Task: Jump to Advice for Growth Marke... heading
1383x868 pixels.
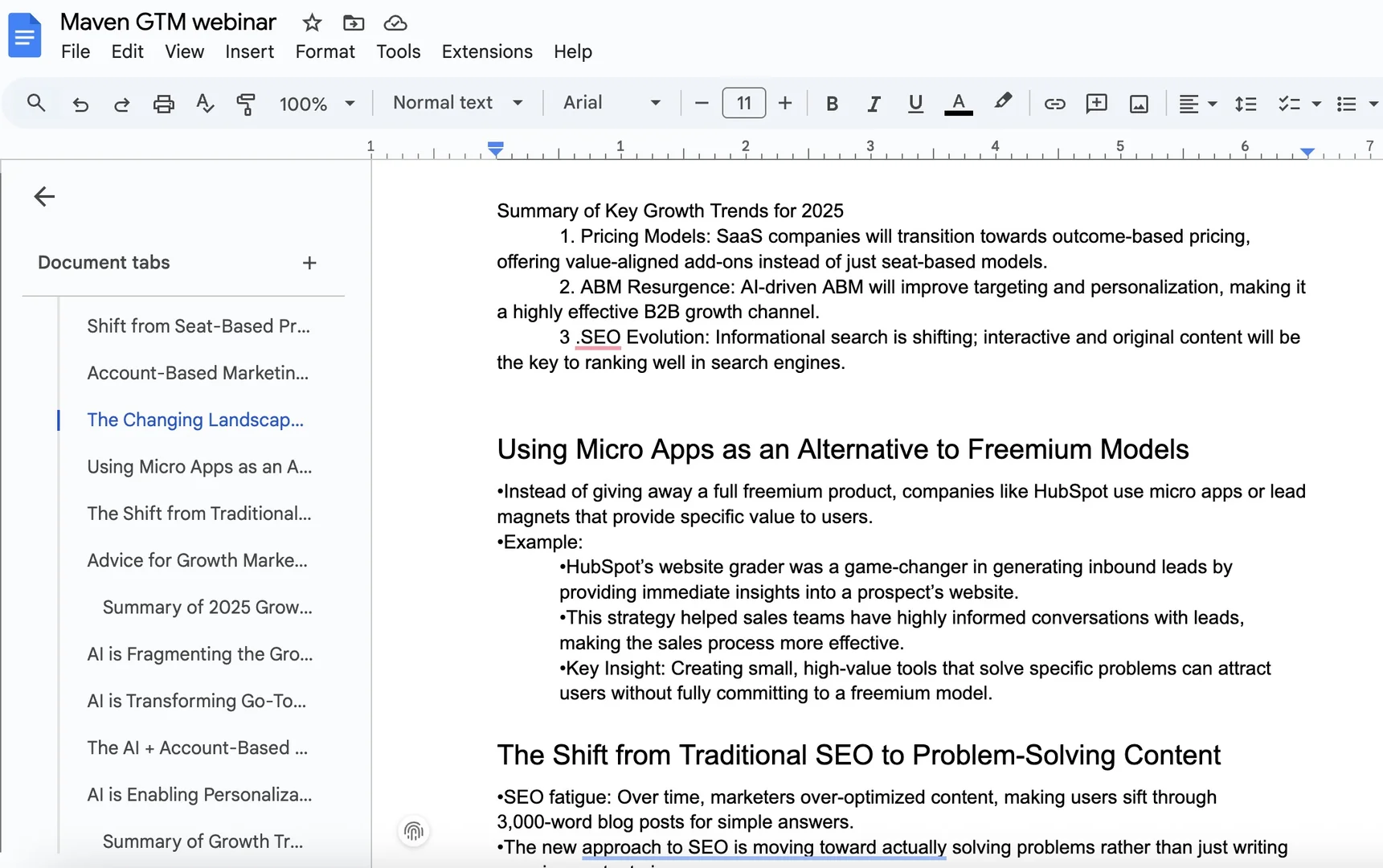Action: [197, 560]
